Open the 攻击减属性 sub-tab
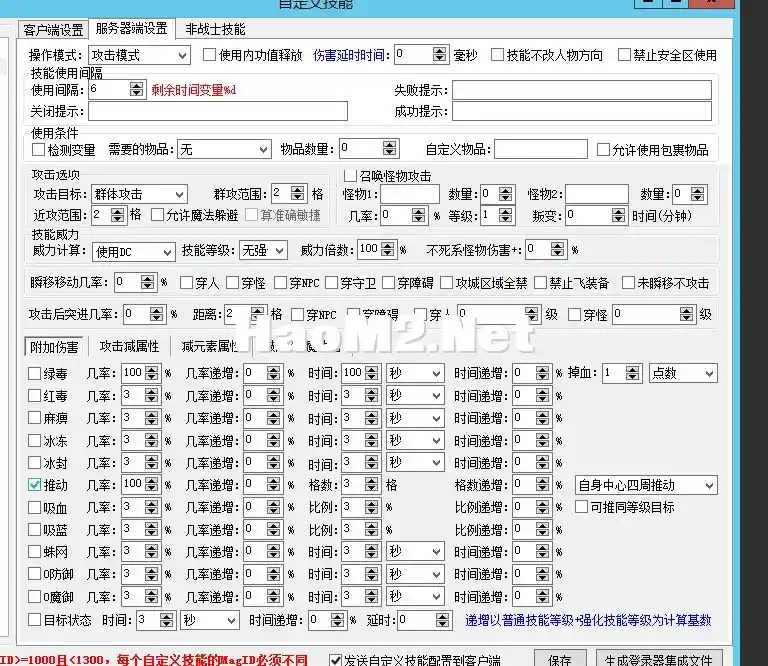The height and width of the screenshot is (666, 768). point(129,347)
